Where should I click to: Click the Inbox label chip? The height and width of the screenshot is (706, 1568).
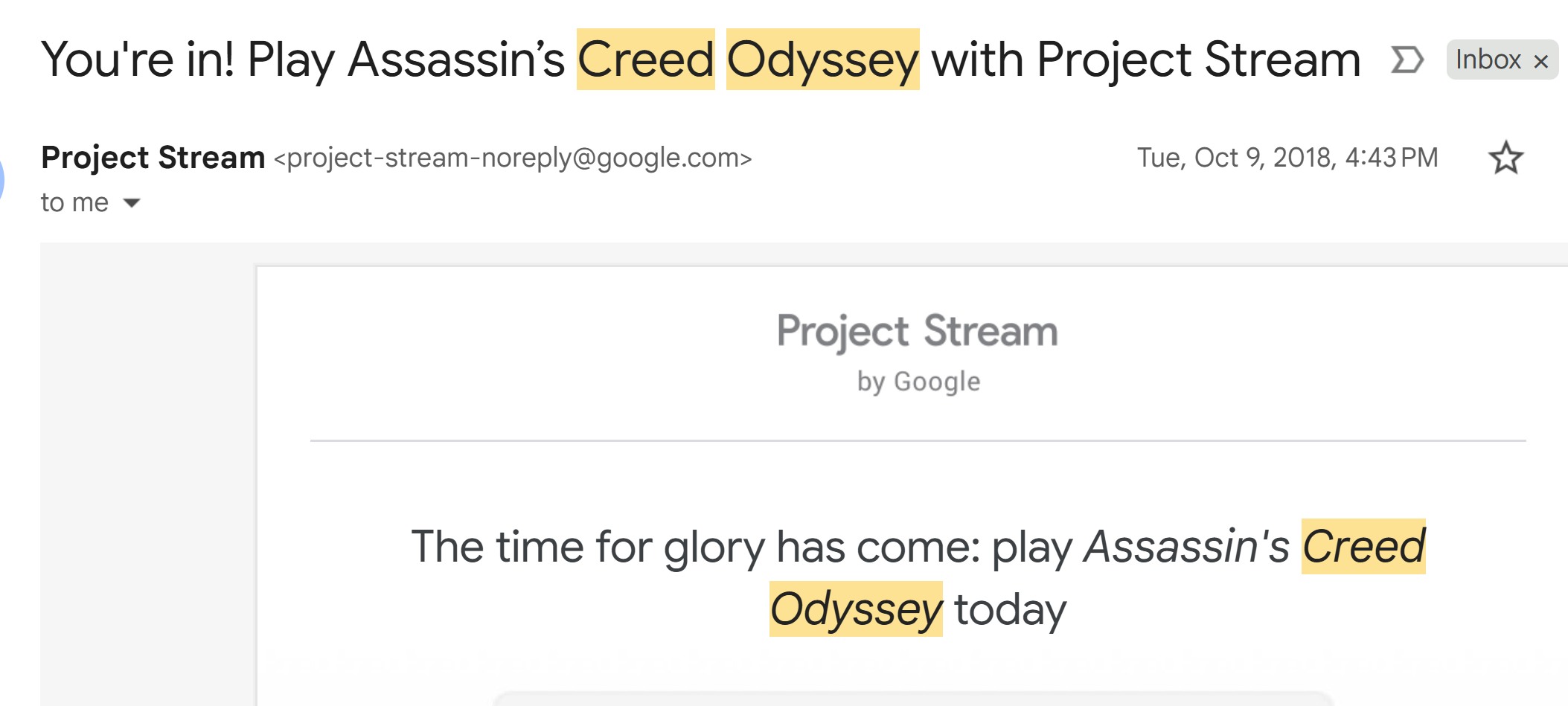tap(1488, 60)
